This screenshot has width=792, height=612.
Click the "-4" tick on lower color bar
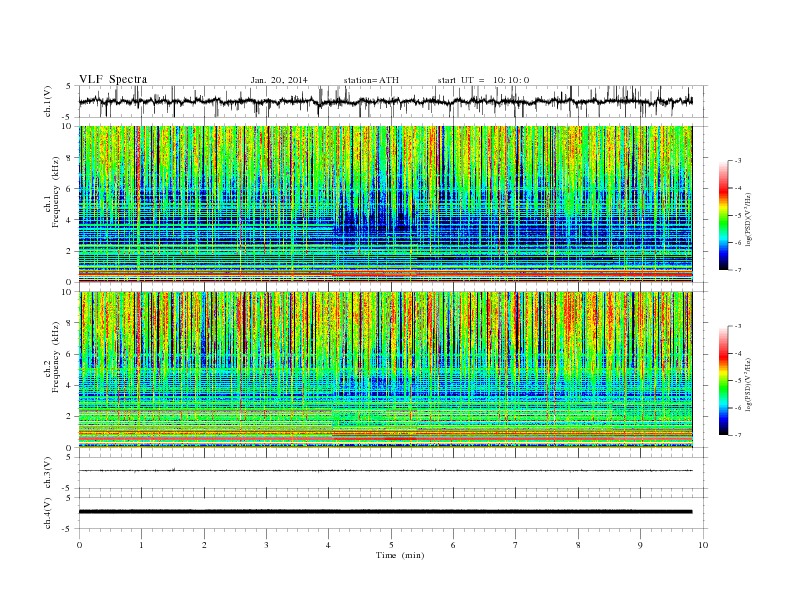click(738, 353)
